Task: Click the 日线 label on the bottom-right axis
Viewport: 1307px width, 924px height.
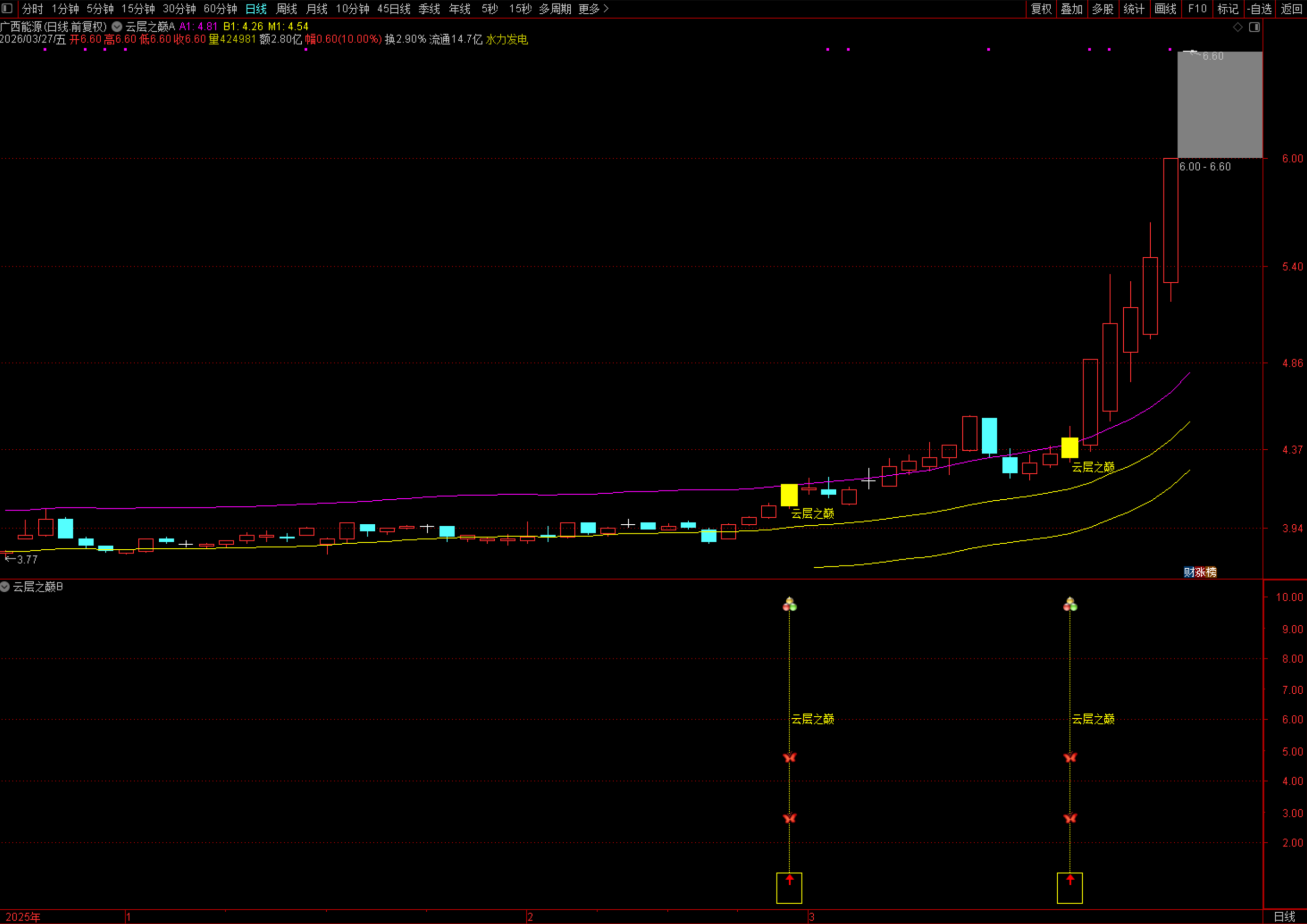Action: click(1284, 917)
